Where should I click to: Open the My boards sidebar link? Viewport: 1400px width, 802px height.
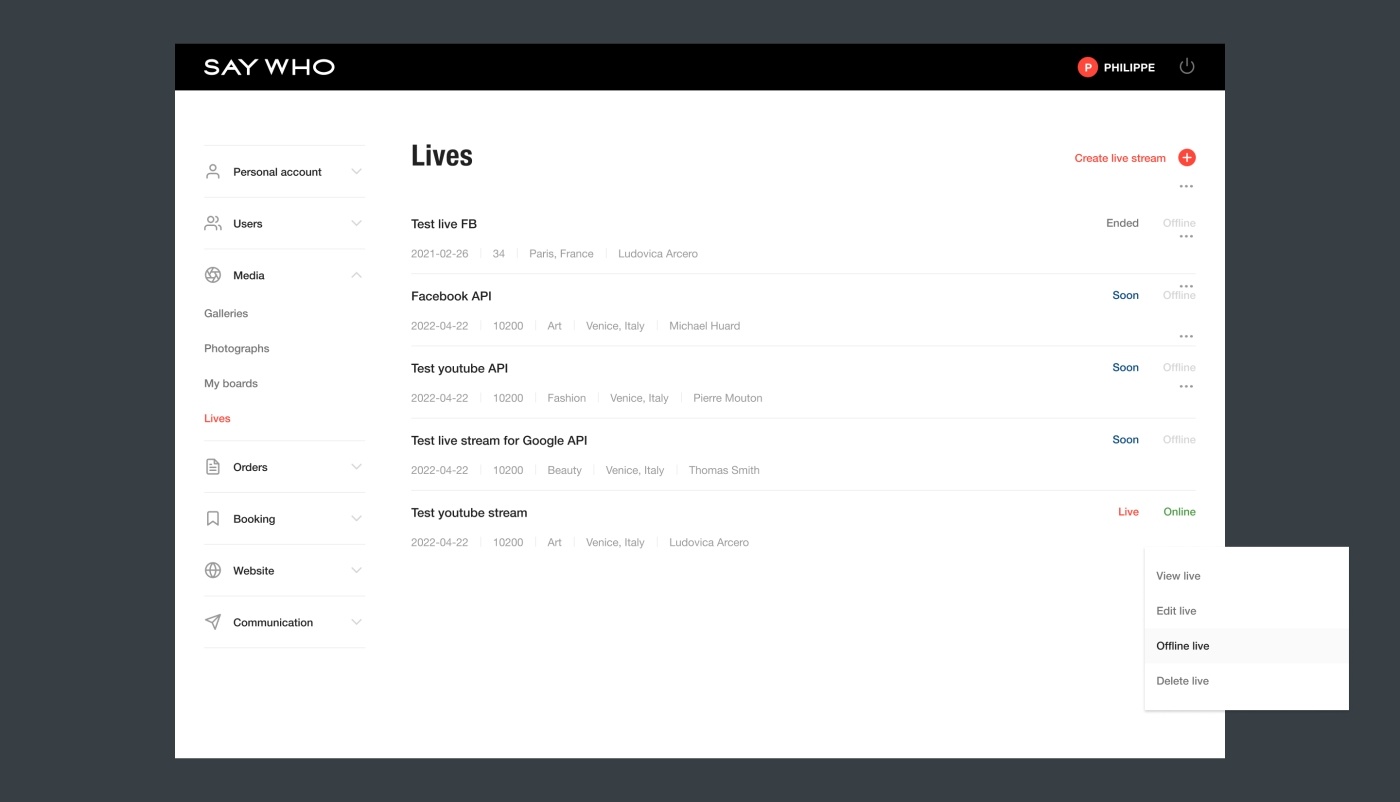[x=231, y=384]
